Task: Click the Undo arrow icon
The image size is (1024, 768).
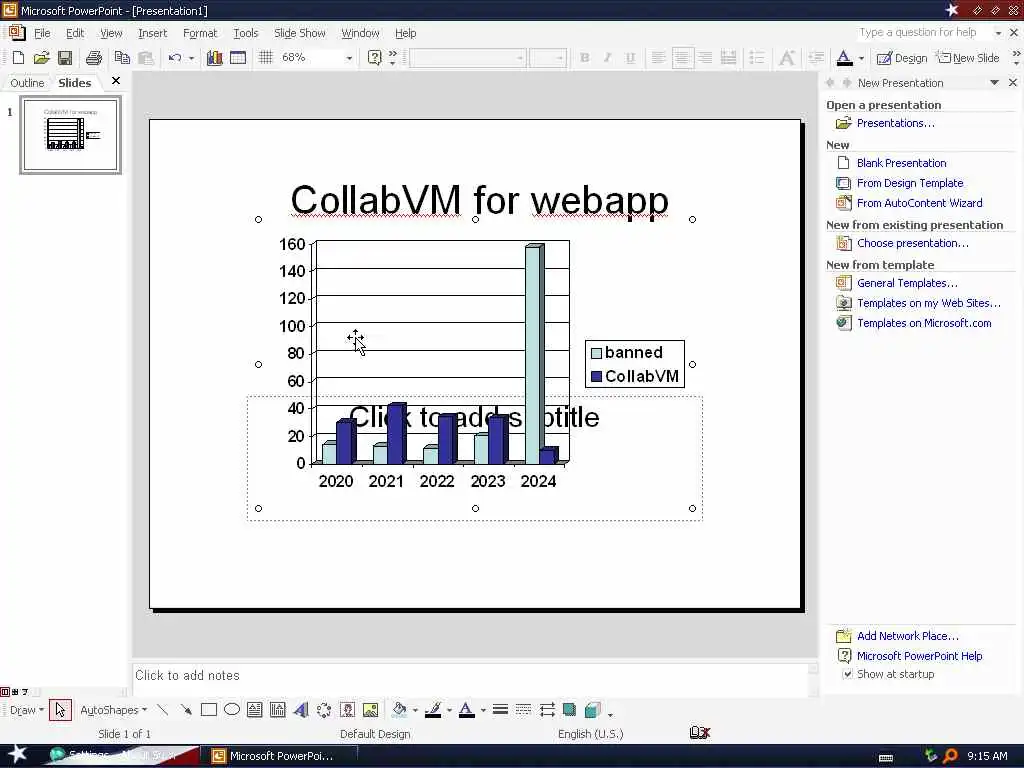Action: pos(174,58)
